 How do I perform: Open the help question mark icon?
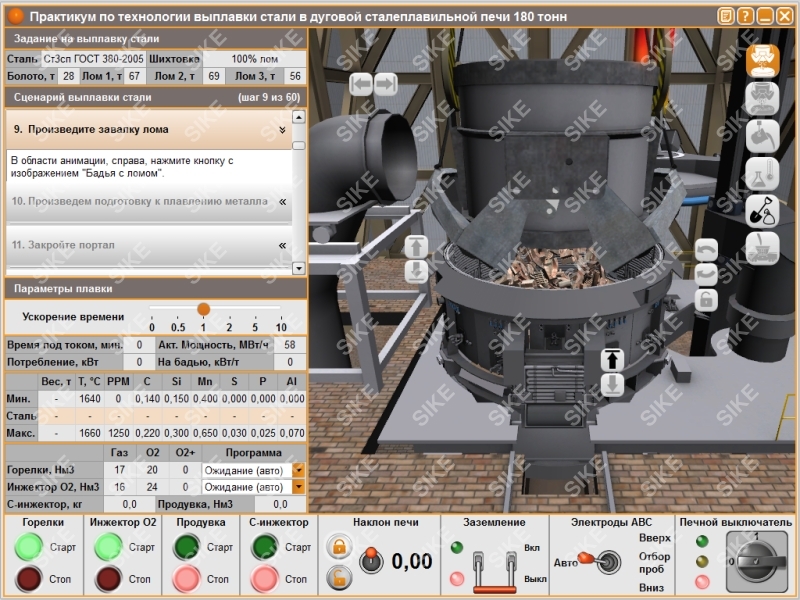[745, 16]
